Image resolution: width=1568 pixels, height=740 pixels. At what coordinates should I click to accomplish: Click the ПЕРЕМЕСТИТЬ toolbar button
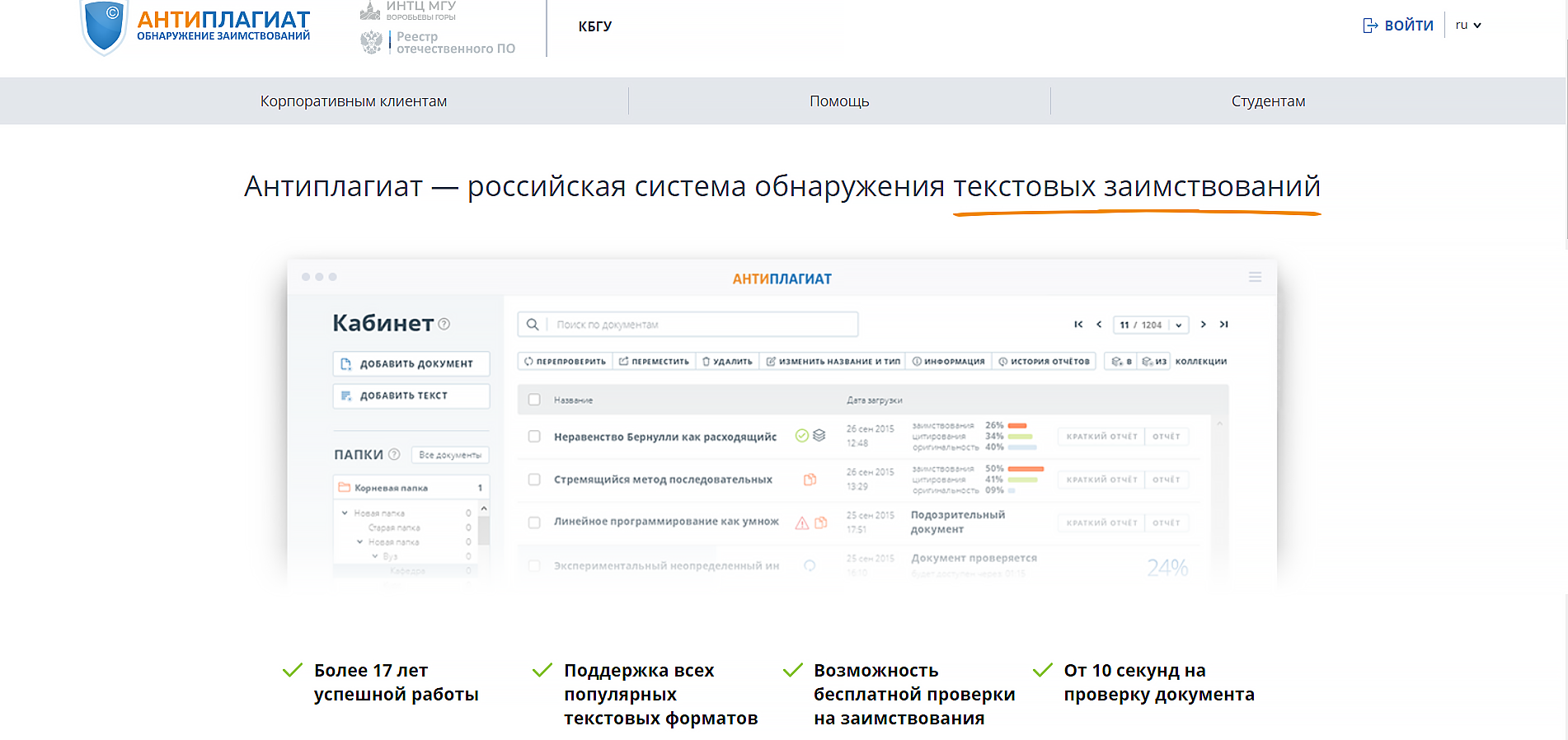[654, 362]
